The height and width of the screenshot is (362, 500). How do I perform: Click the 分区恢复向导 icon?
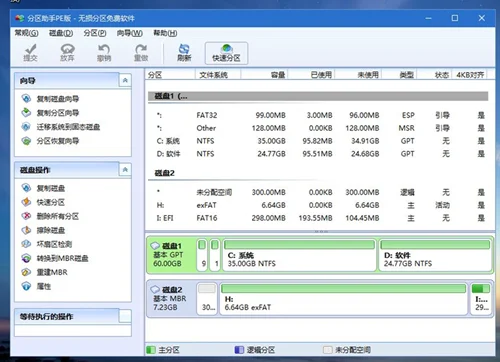coord(26,141)
